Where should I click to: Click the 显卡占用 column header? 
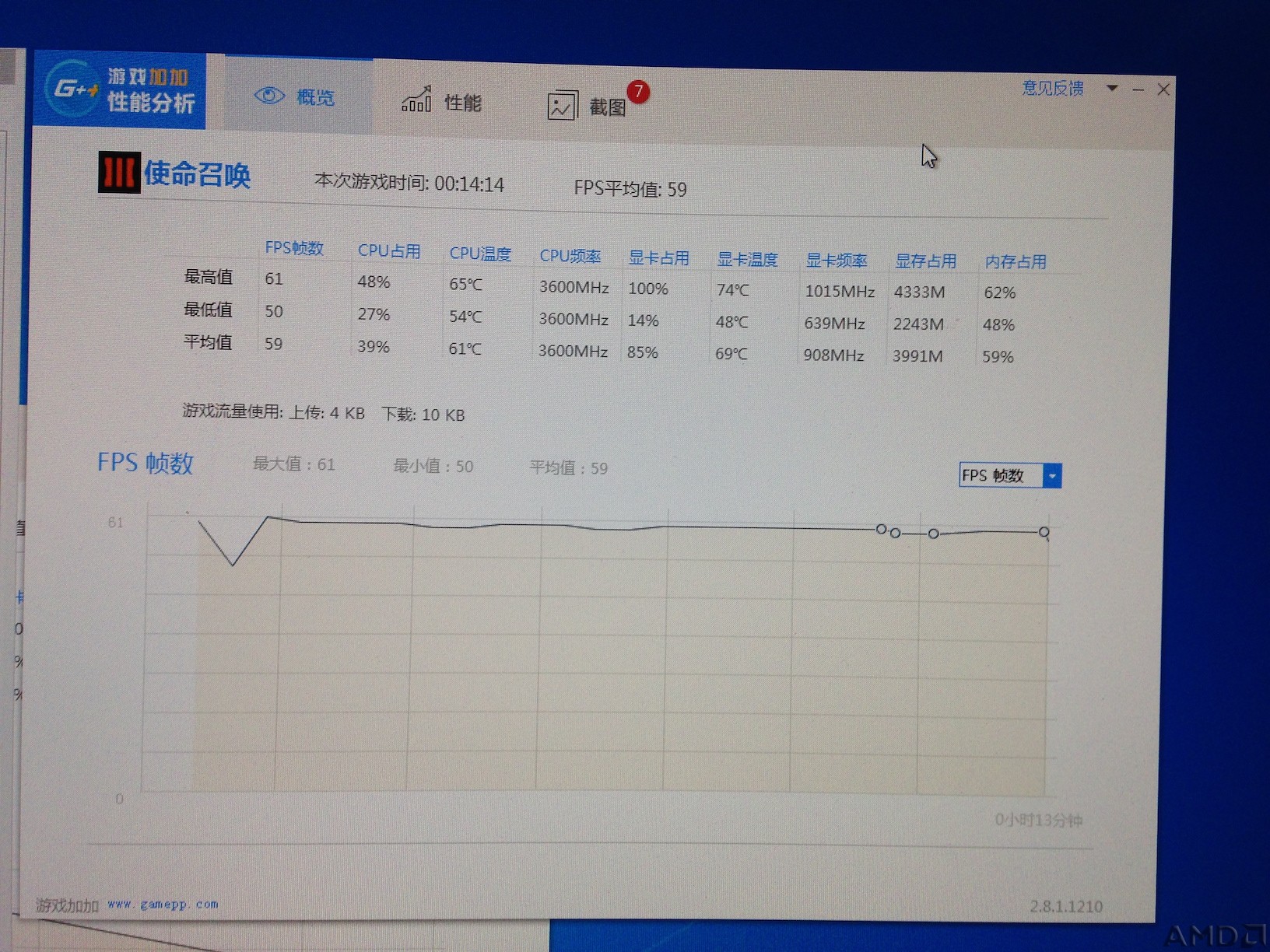tap(658, 258)
